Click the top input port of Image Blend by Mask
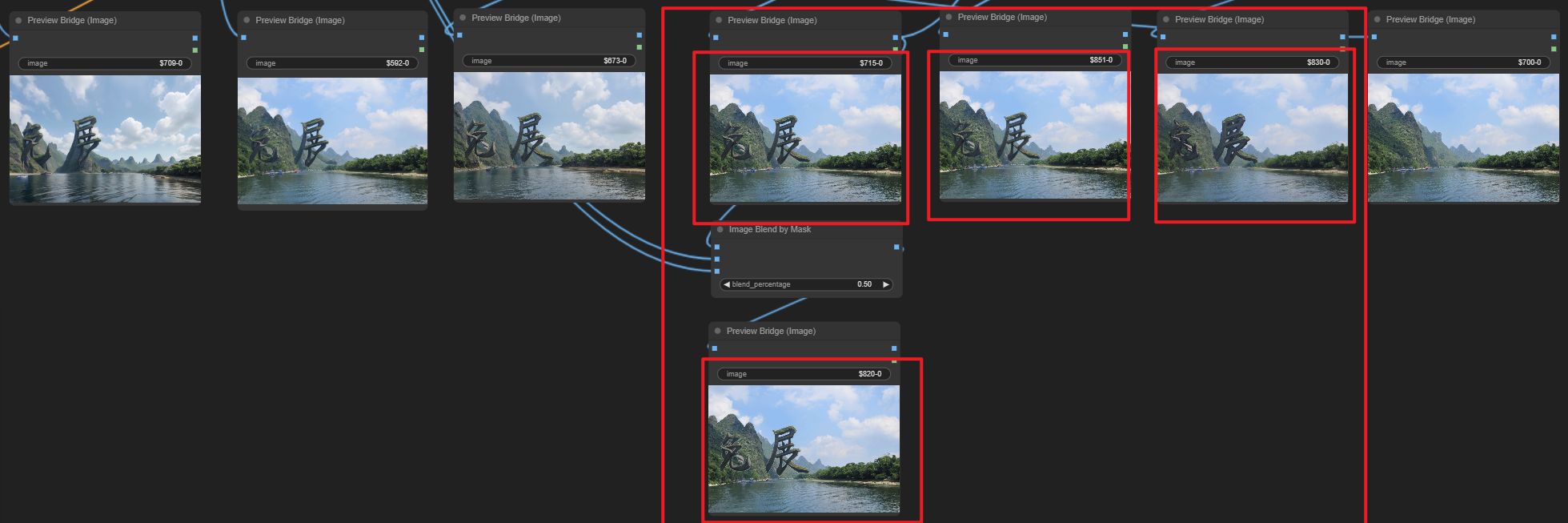1568x523 pixels. [x=717, y=247]
